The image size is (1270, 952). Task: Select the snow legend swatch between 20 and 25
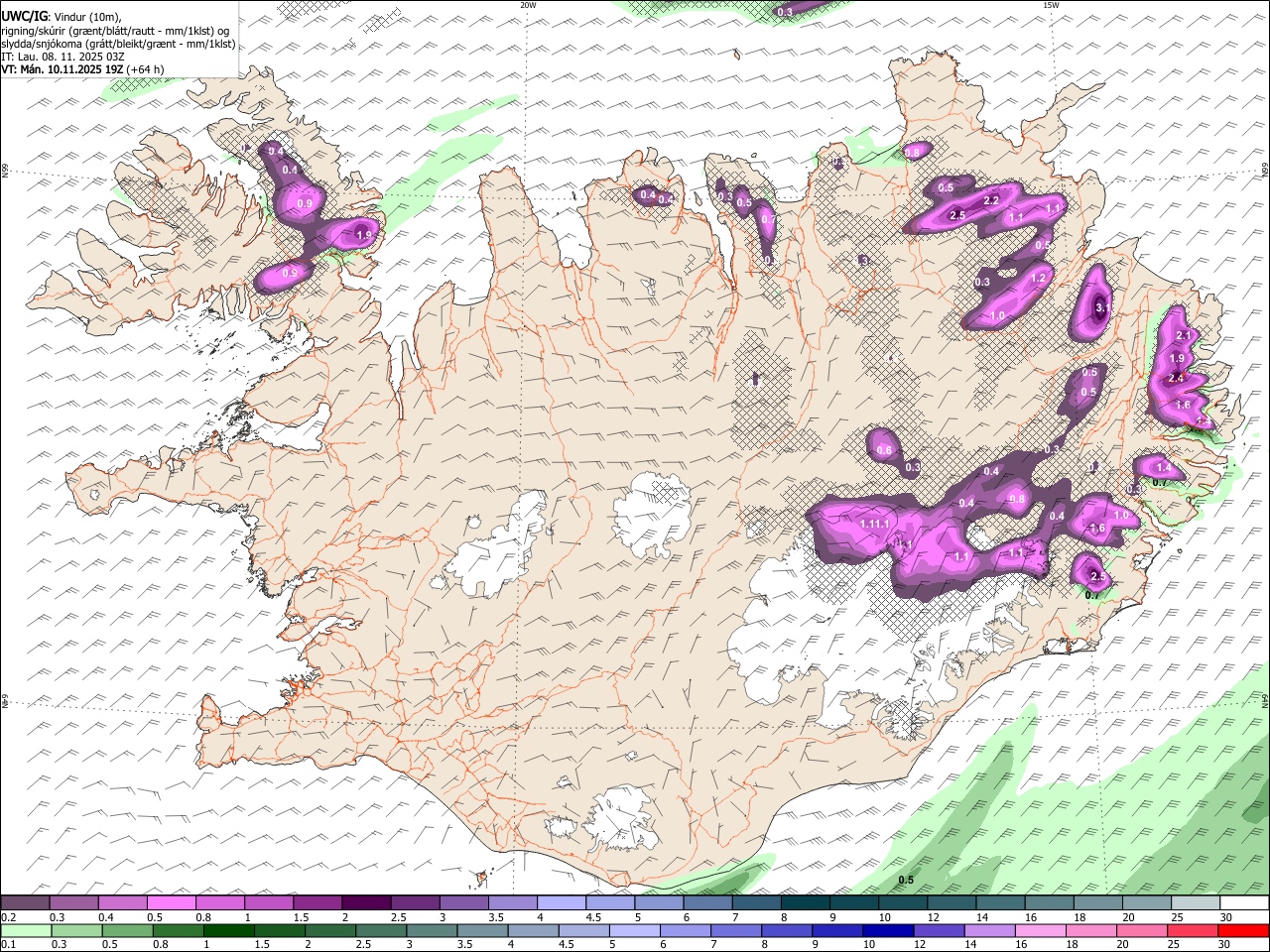[x=1147, y=903]
